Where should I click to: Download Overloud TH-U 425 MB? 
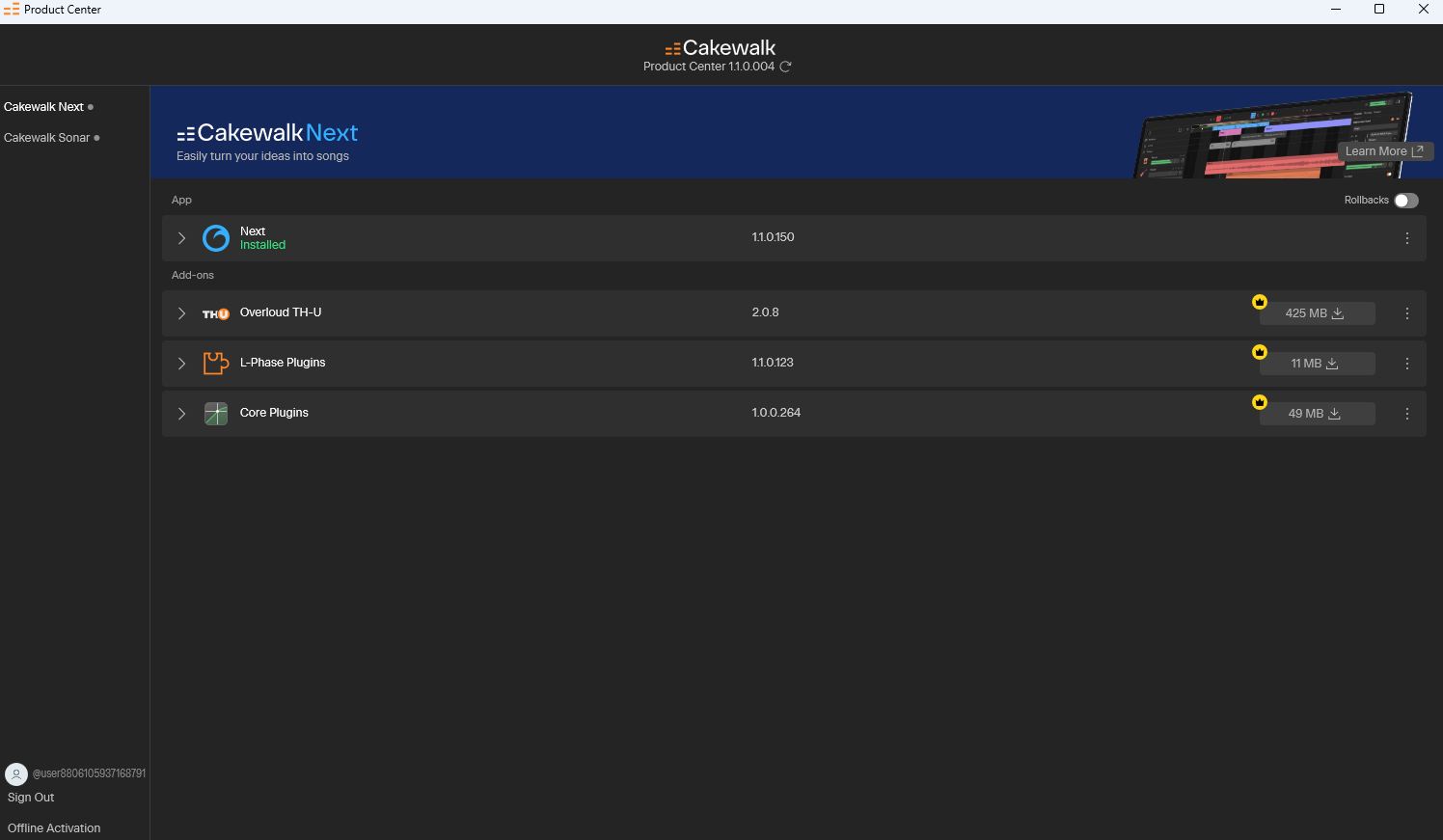click(x=1317, y=313)
